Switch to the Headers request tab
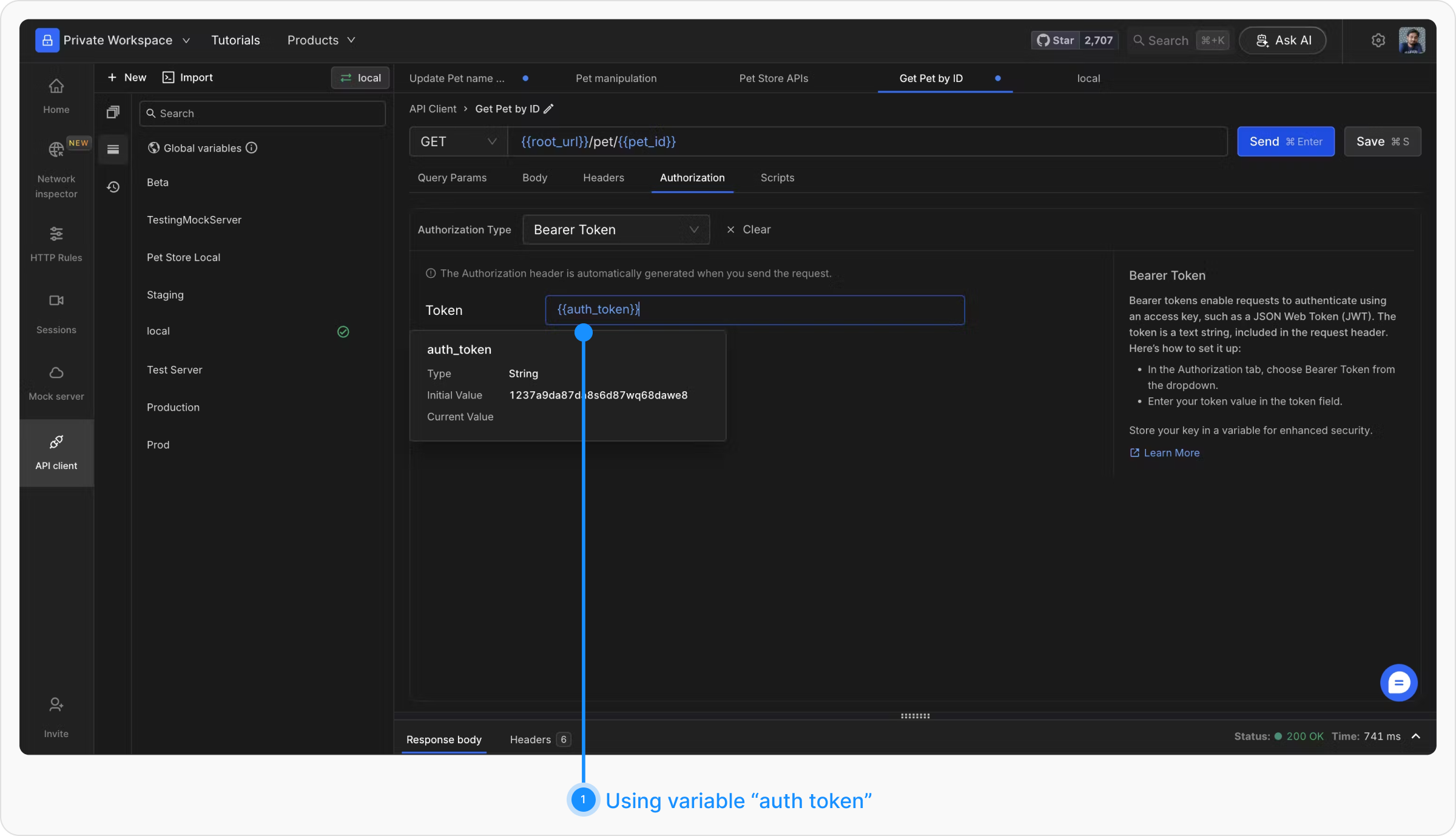Viewport: 1456px width, 836px height. [x=603, y=178]
